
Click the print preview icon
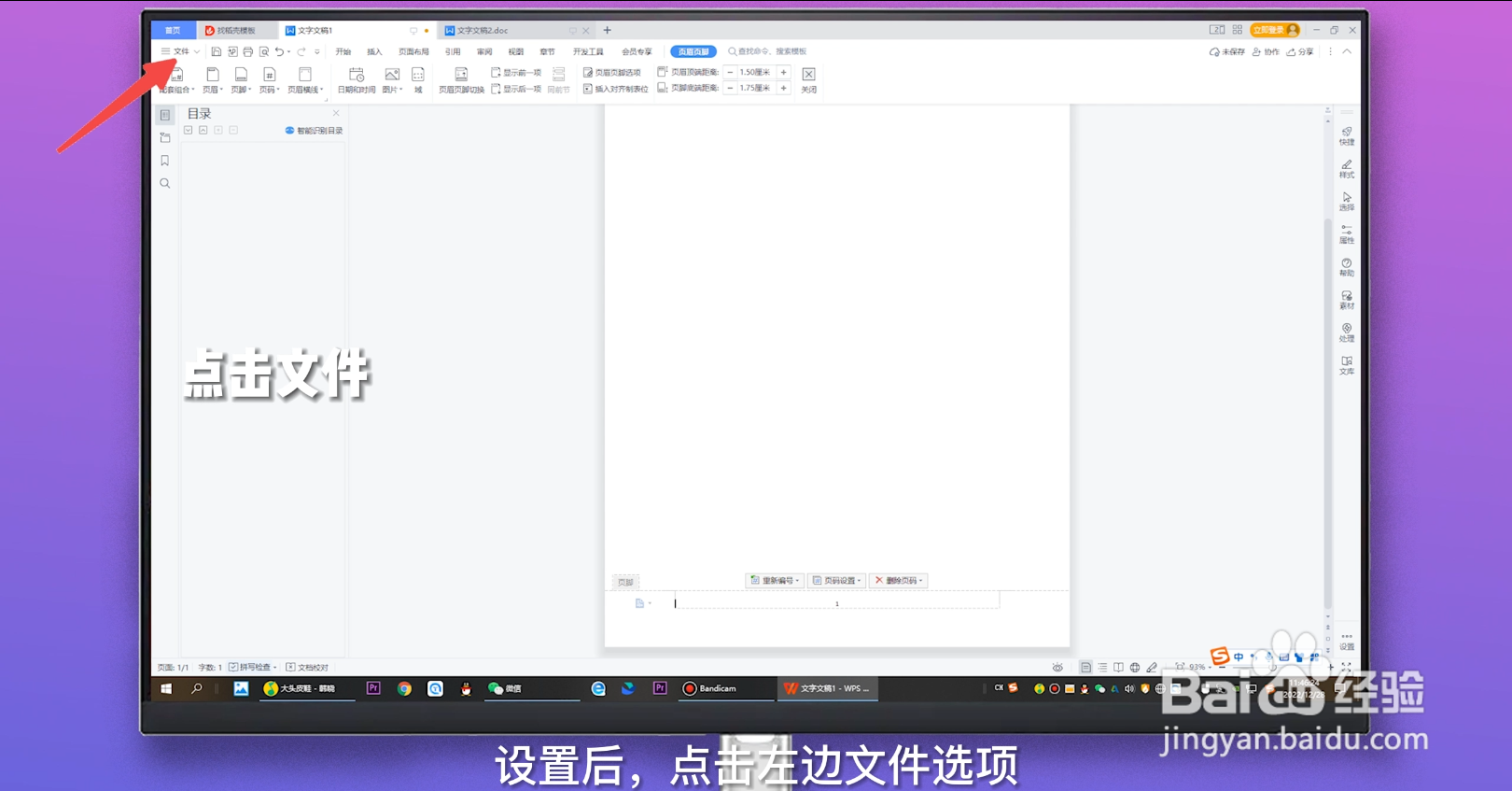point(264,51)
